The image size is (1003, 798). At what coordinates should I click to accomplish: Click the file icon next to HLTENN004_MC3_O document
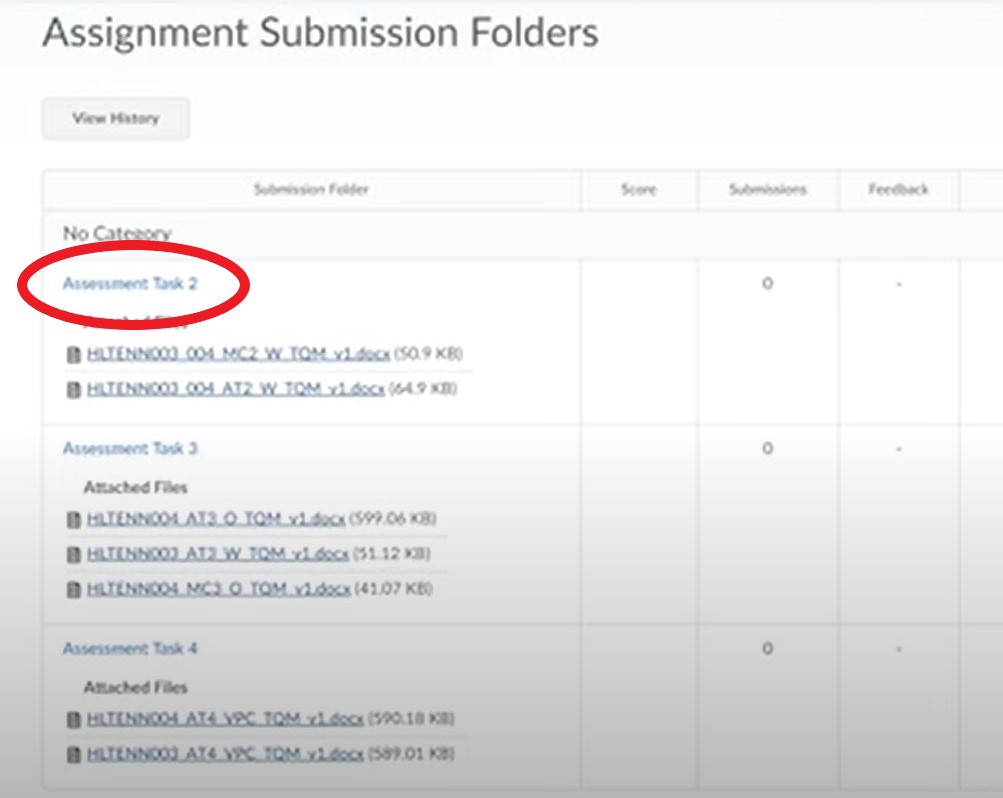pyautogui.click(x=72, y=588)
